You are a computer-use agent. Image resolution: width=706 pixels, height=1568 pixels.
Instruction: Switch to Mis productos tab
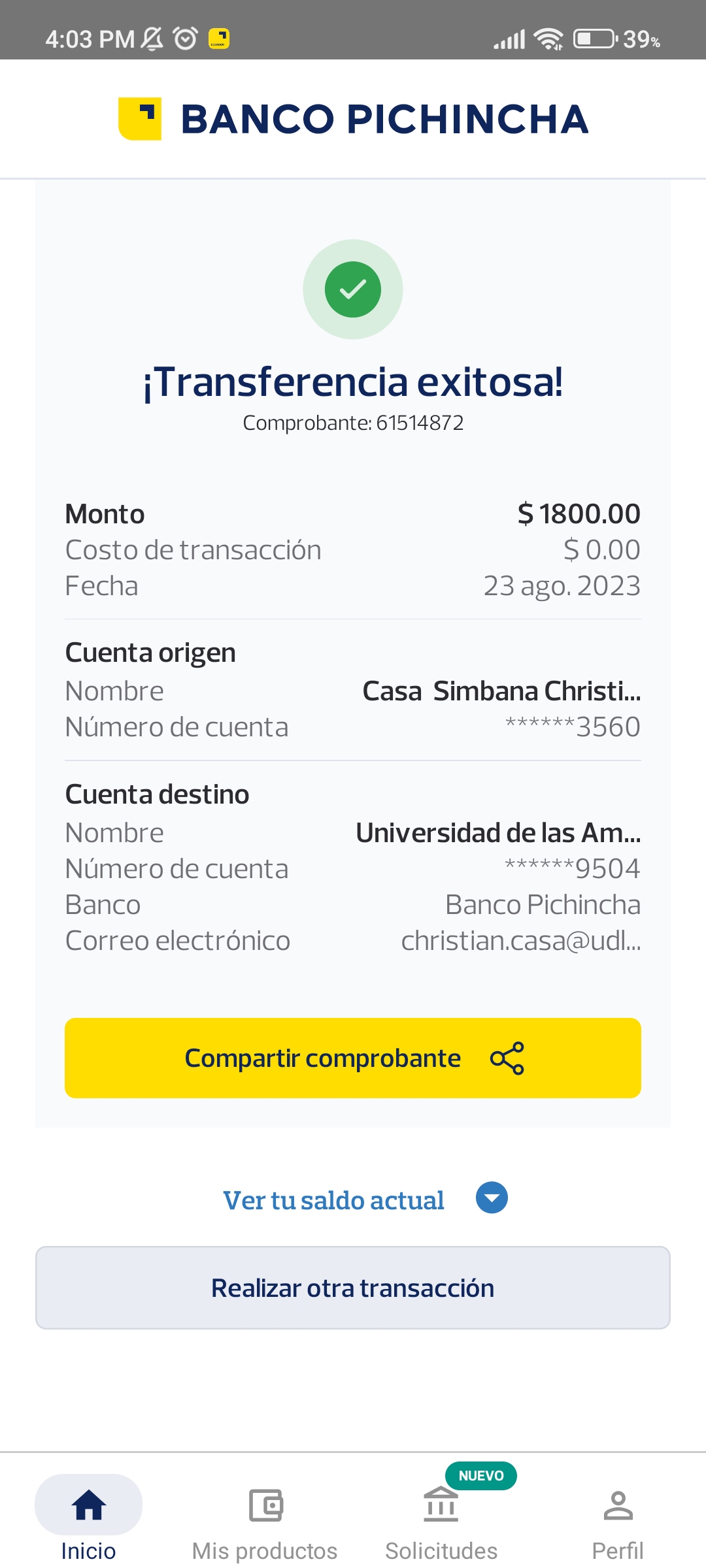tap(265, 1551)
